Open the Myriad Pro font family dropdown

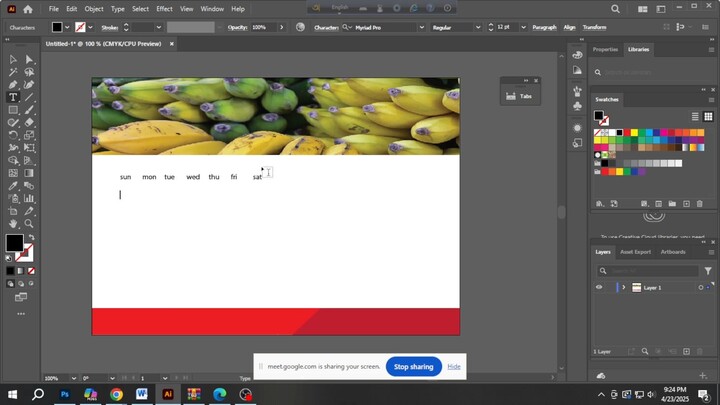[x=421, y=28]
